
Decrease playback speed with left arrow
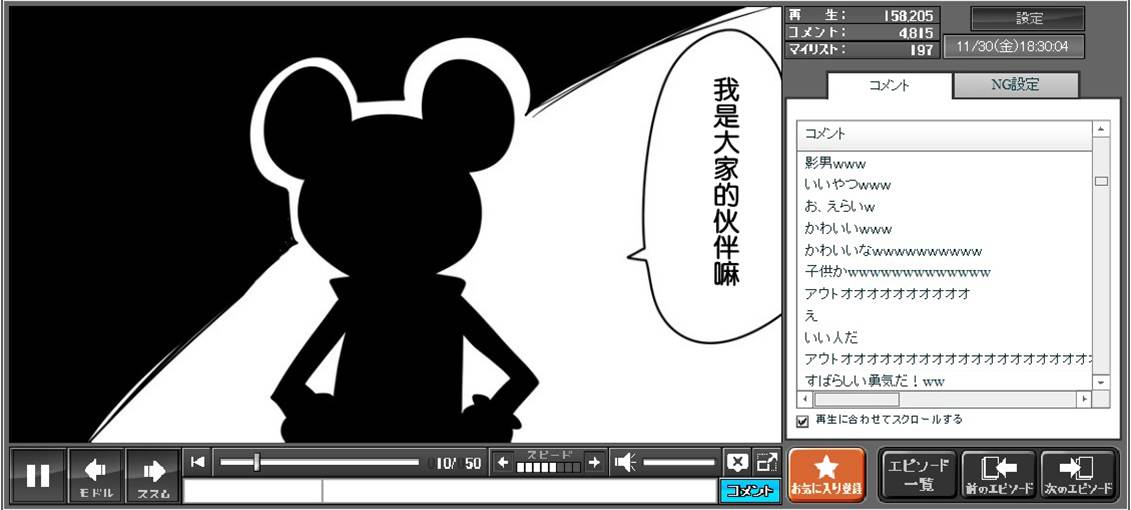pyautogui.click(x=503, y=462)
